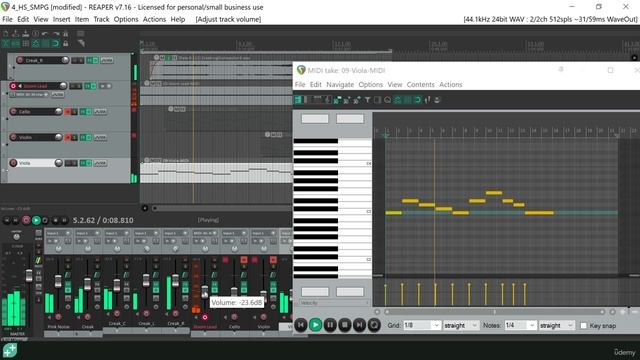Click the topmost yellow note in piano roll
Viewport: 640px width, 360px height.
point(494,193)
